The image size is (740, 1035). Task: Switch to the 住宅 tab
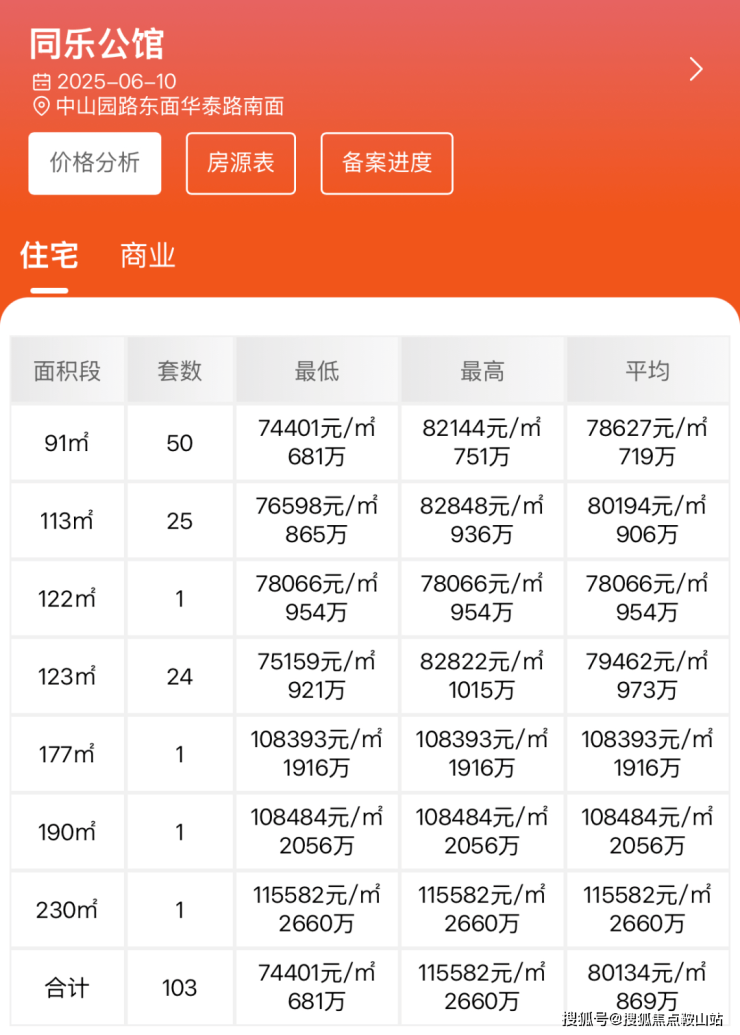point(49,256)
